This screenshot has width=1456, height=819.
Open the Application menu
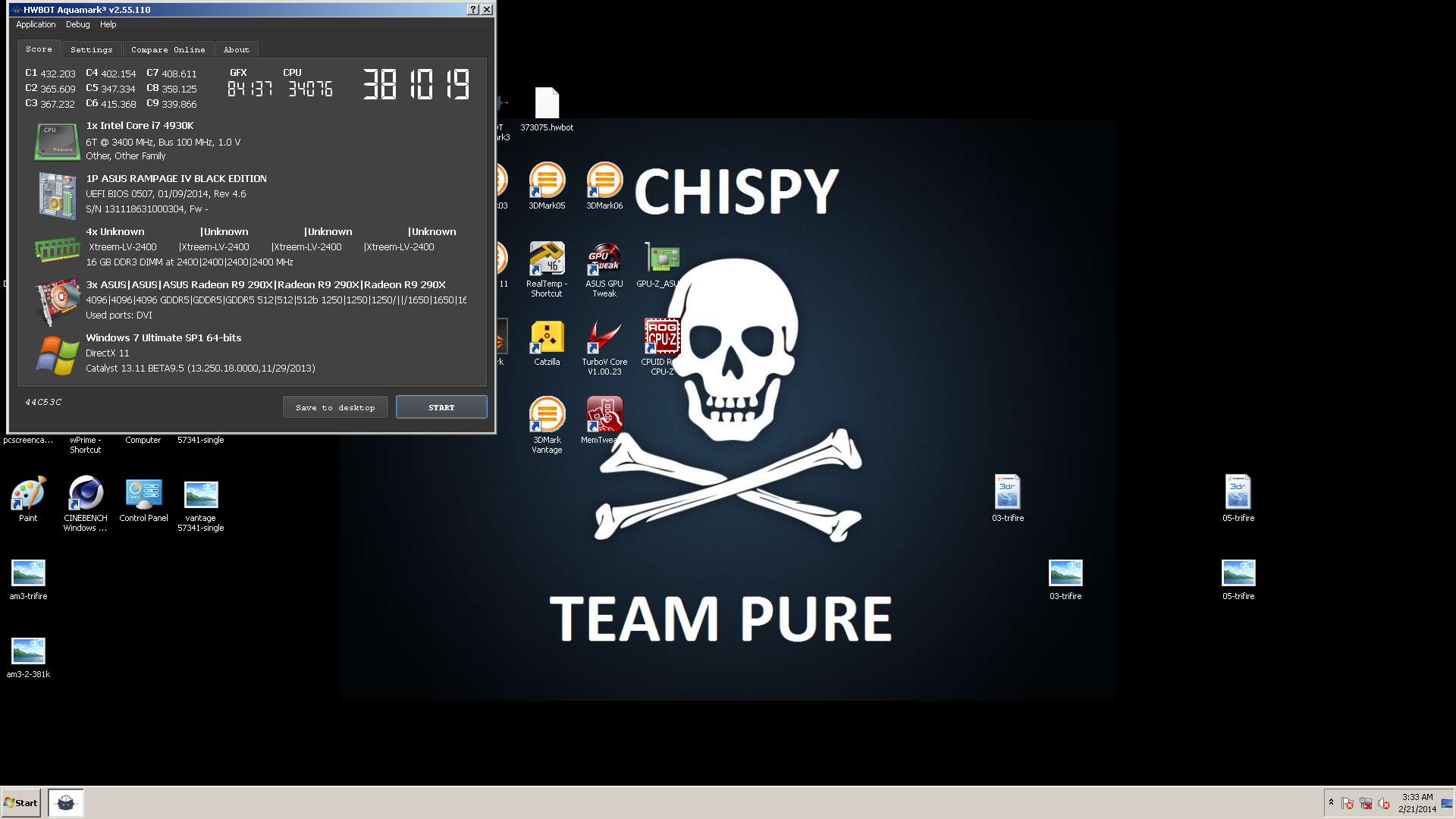pos(36,24)
